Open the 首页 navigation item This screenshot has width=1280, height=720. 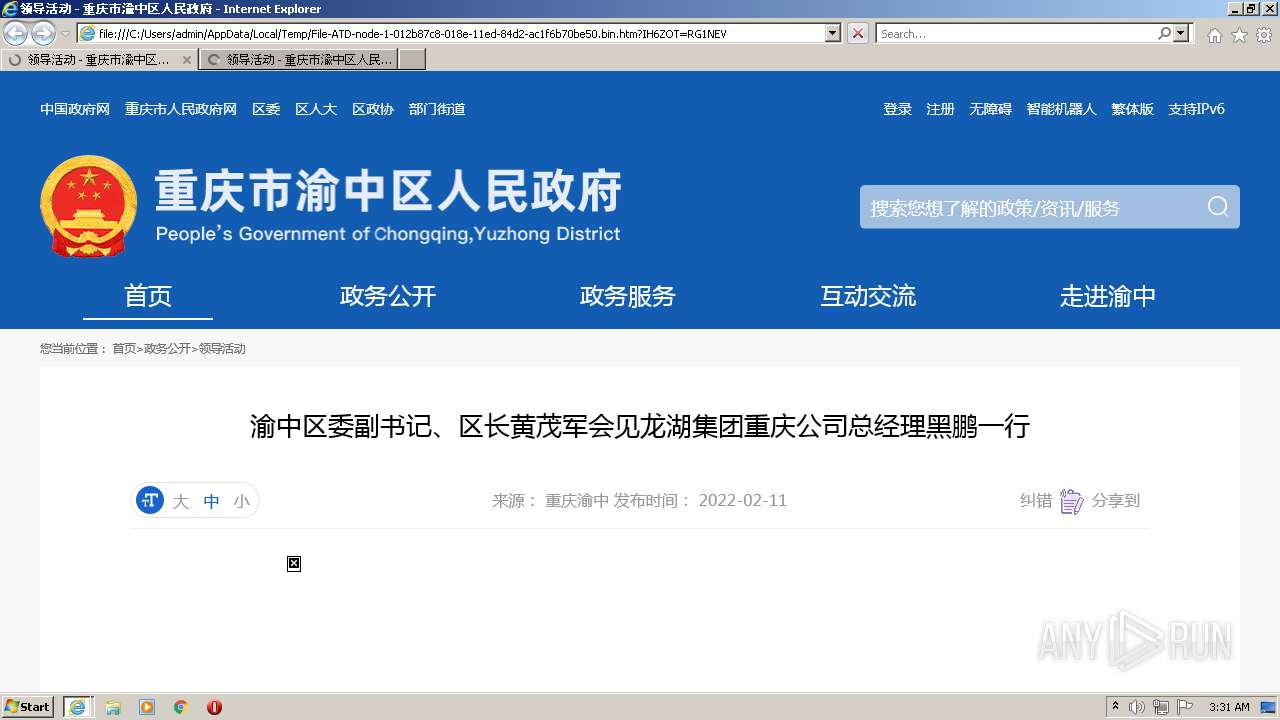(148, 296)
